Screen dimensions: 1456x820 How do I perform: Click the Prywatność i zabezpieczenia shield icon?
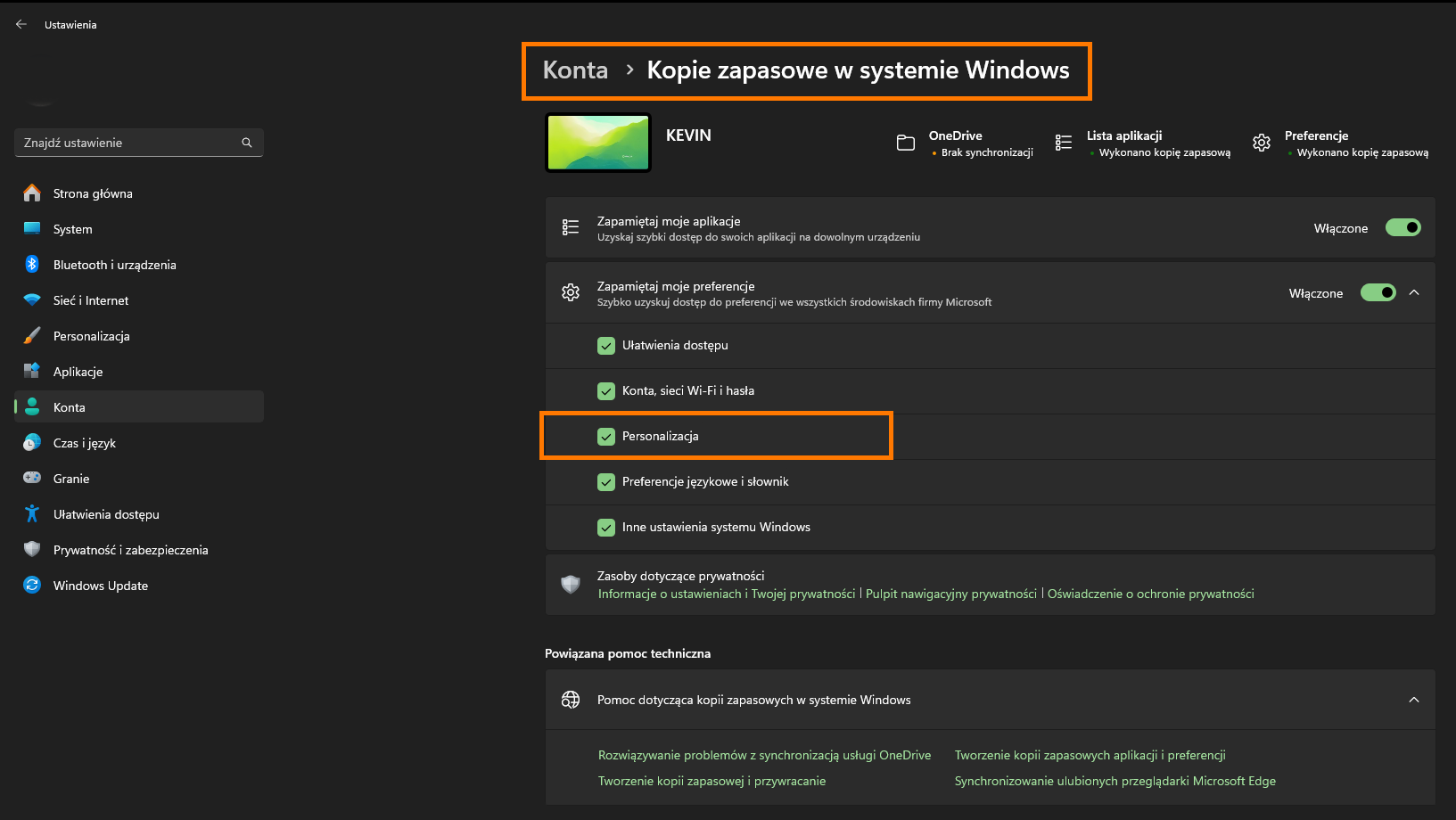click(32, 549)
